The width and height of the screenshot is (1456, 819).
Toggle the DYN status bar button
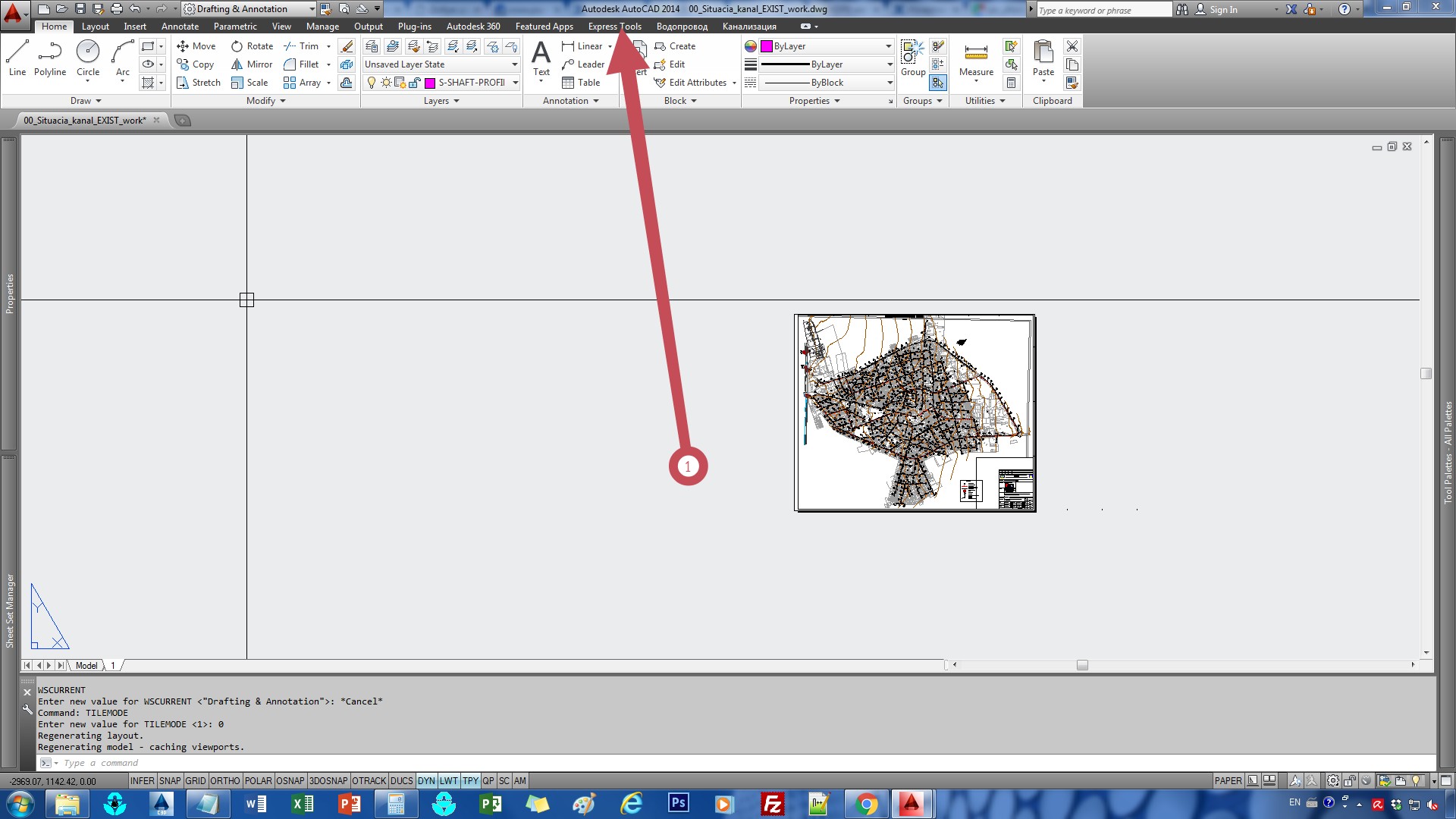pos(425,780)
